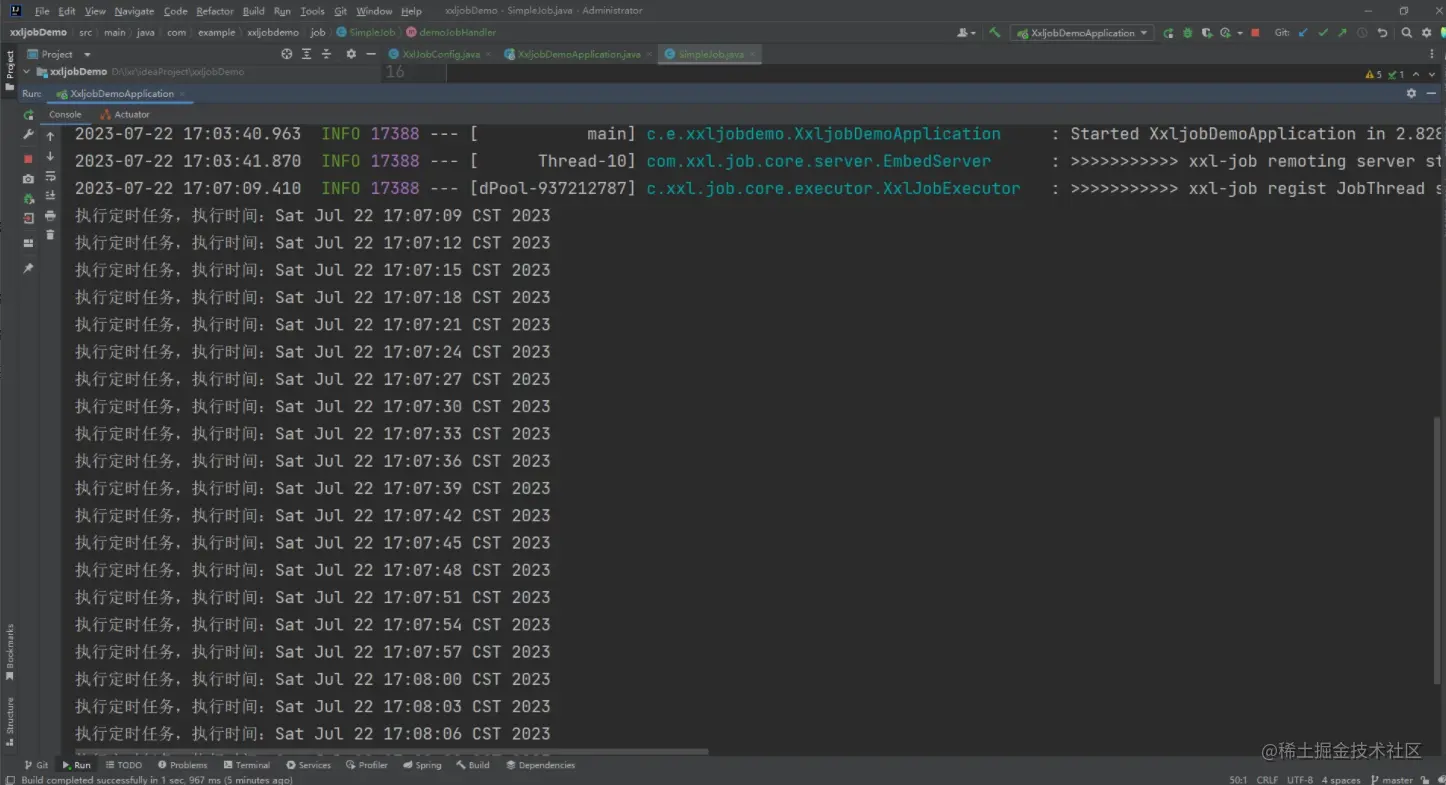Switch to the Actuator tab

pos(125,114)
